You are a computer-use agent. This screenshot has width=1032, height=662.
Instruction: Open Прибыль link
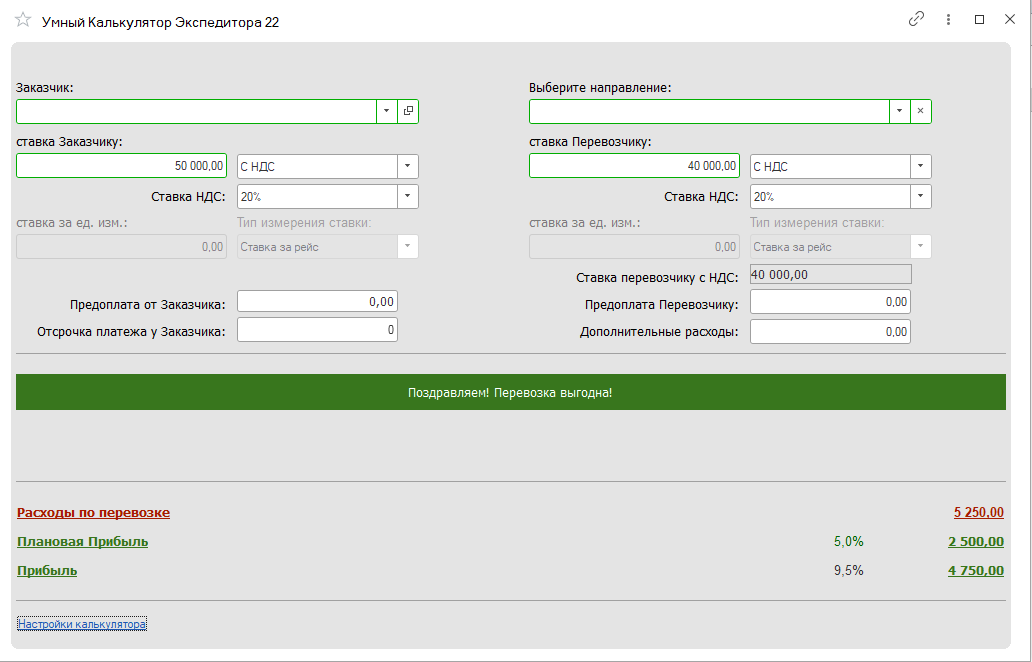pyautogui.click(x=47, y=571)
